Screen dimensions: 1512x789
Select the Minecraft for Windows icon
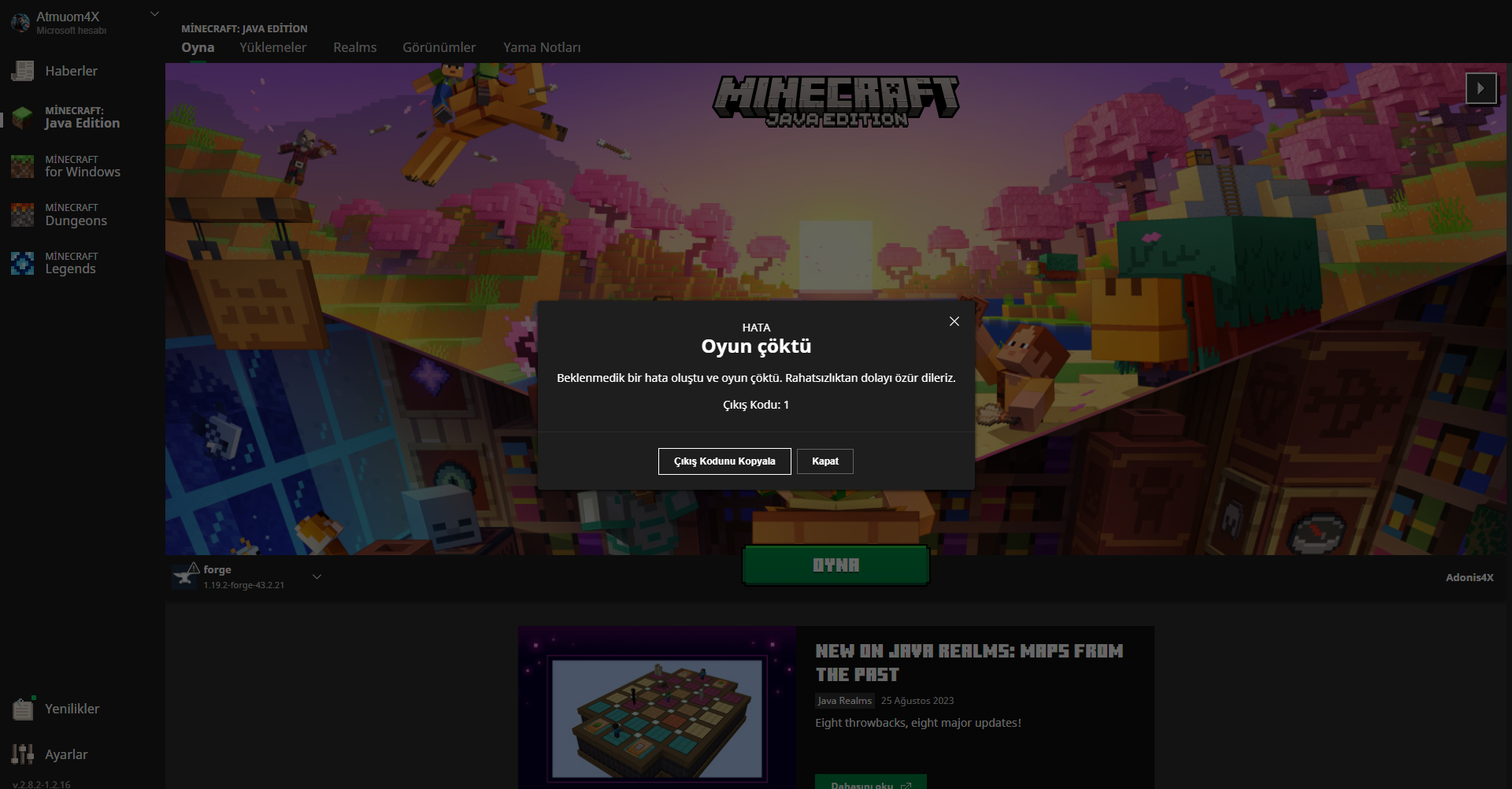(x=22, y=166)
